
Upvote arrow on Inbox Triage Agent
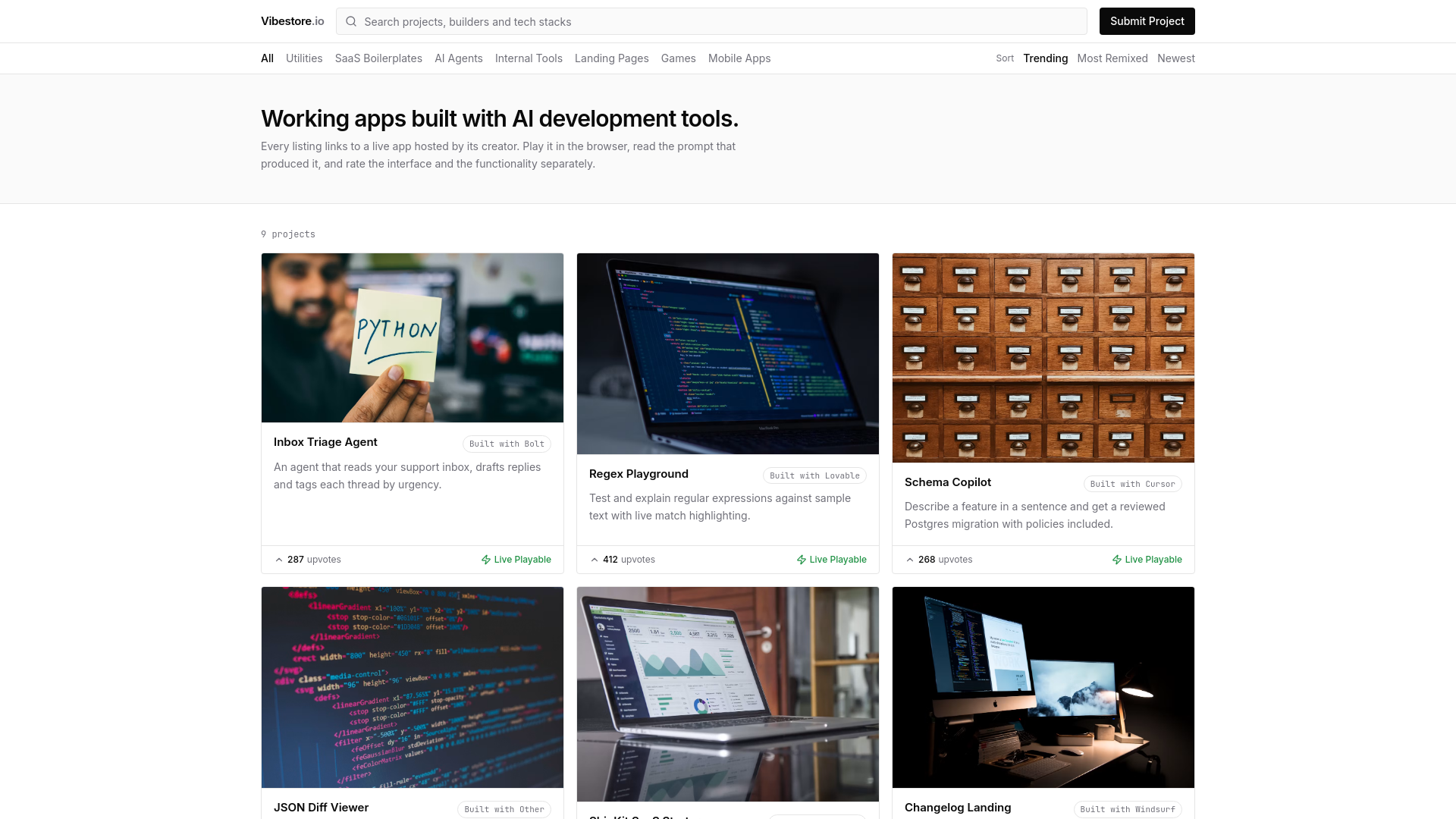[x=279, y=560]
